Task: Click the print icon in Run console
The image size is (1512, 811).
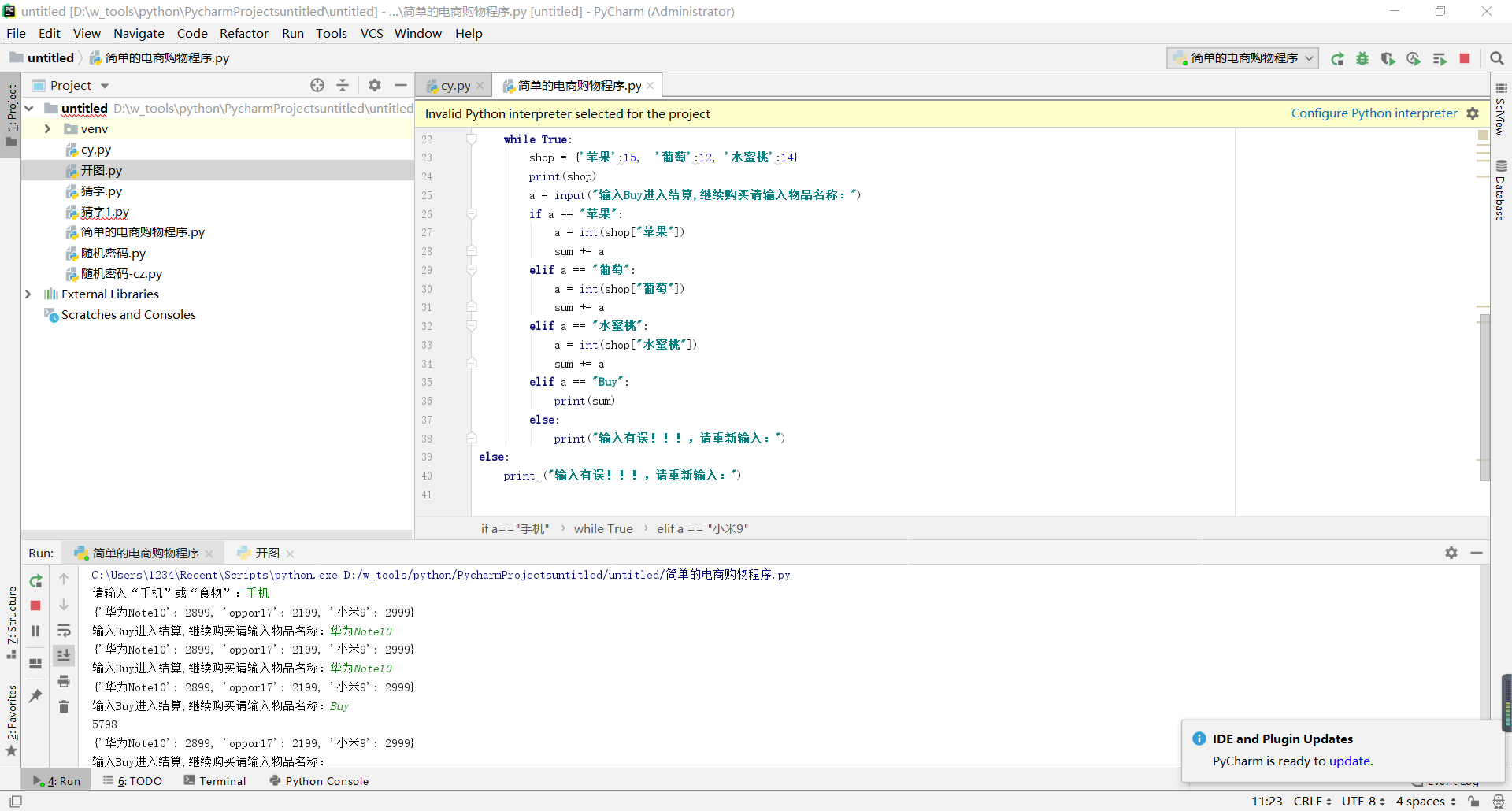Action: (x=64, y=681)
